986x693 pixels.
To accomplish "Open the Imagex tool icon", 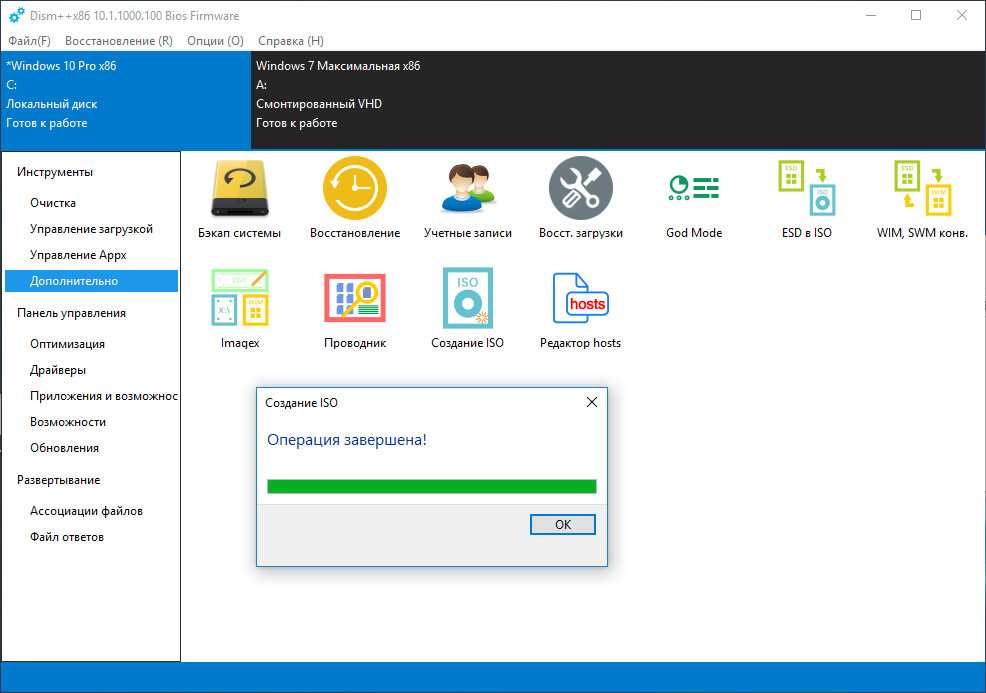I will point(239,299).
